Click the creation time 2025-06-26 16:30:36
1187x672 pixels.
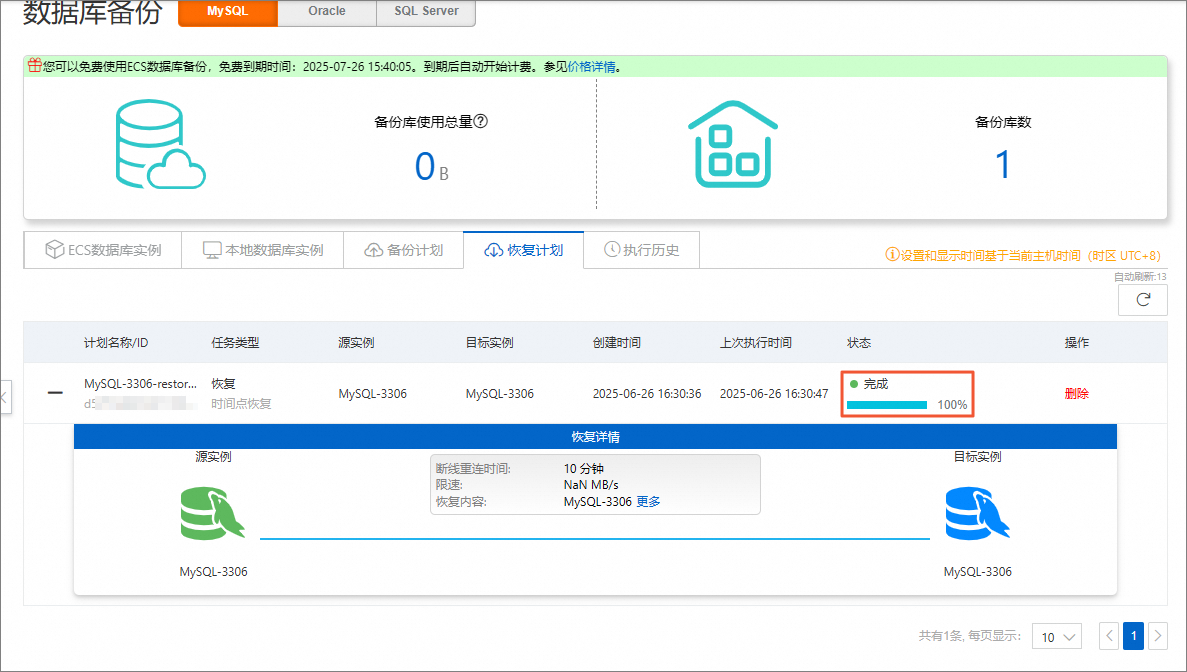pos(646,394)
